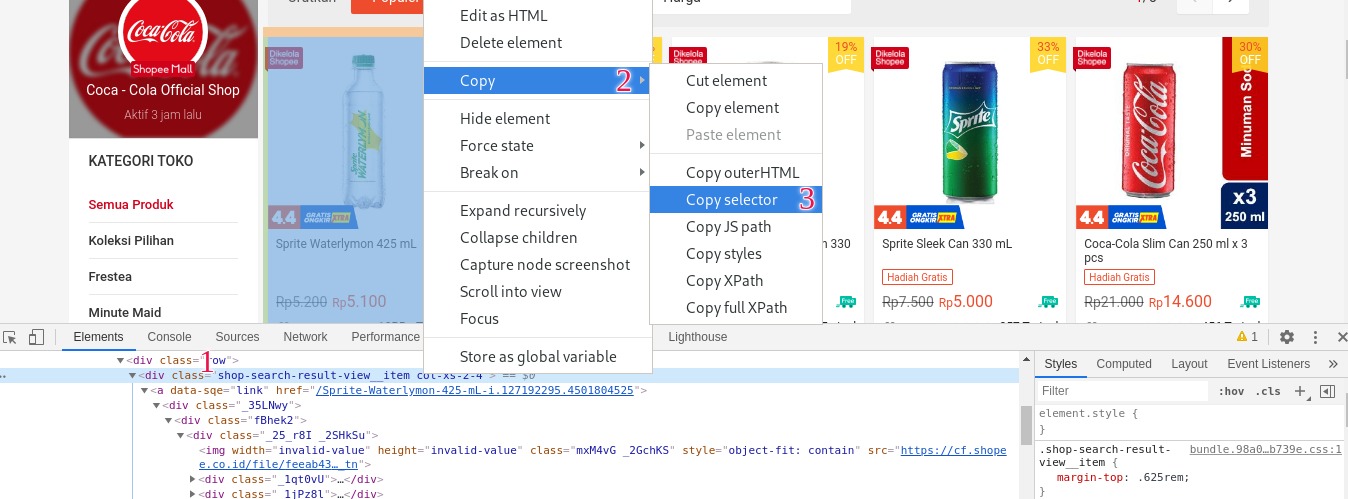Open the bundle.98a0…b739e.css:1 source link
The width and height of the screenshot is (1348, 499).
click(x=1265, y=450)
